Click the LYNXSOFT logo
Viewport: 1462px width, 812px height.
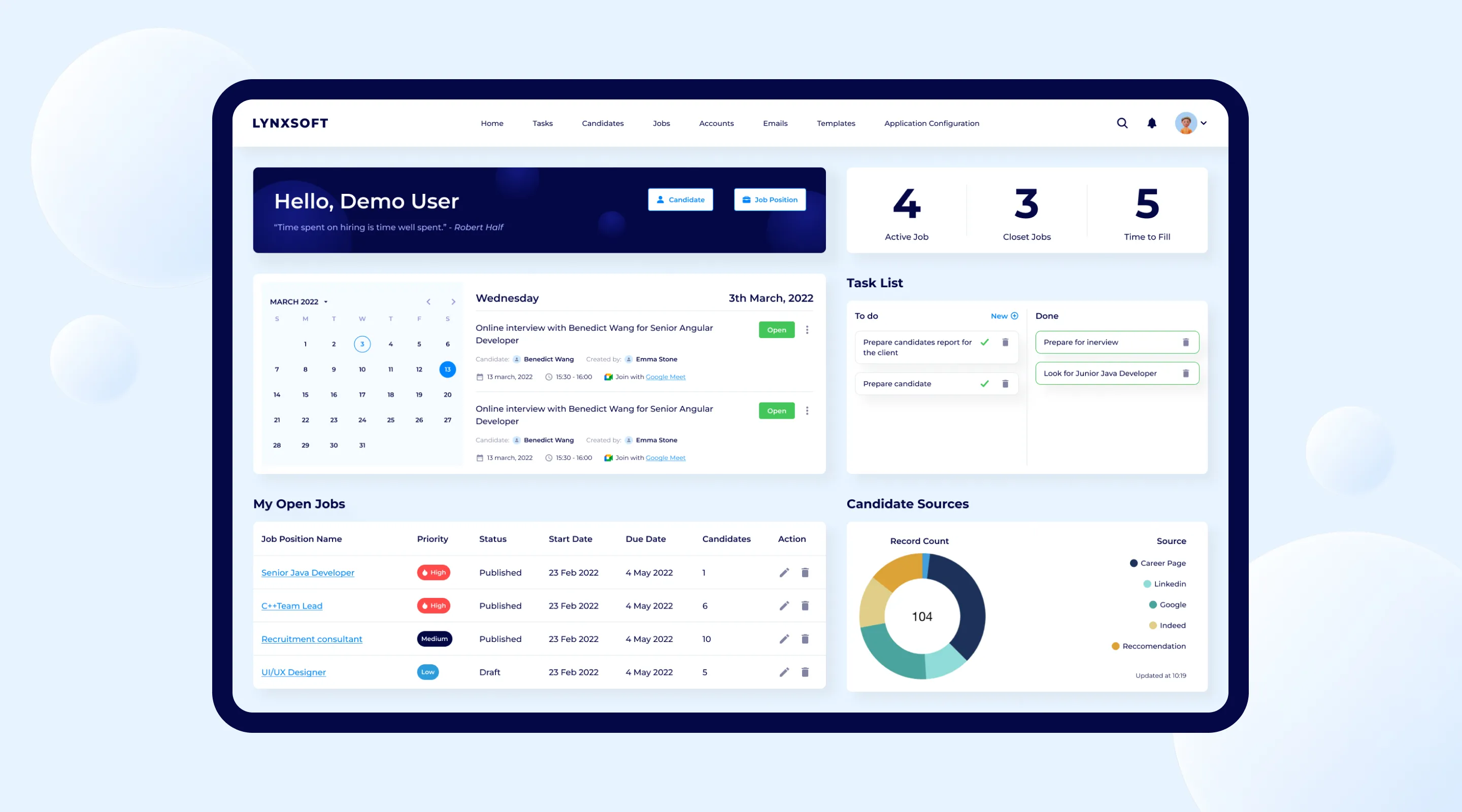pos(290,123)
